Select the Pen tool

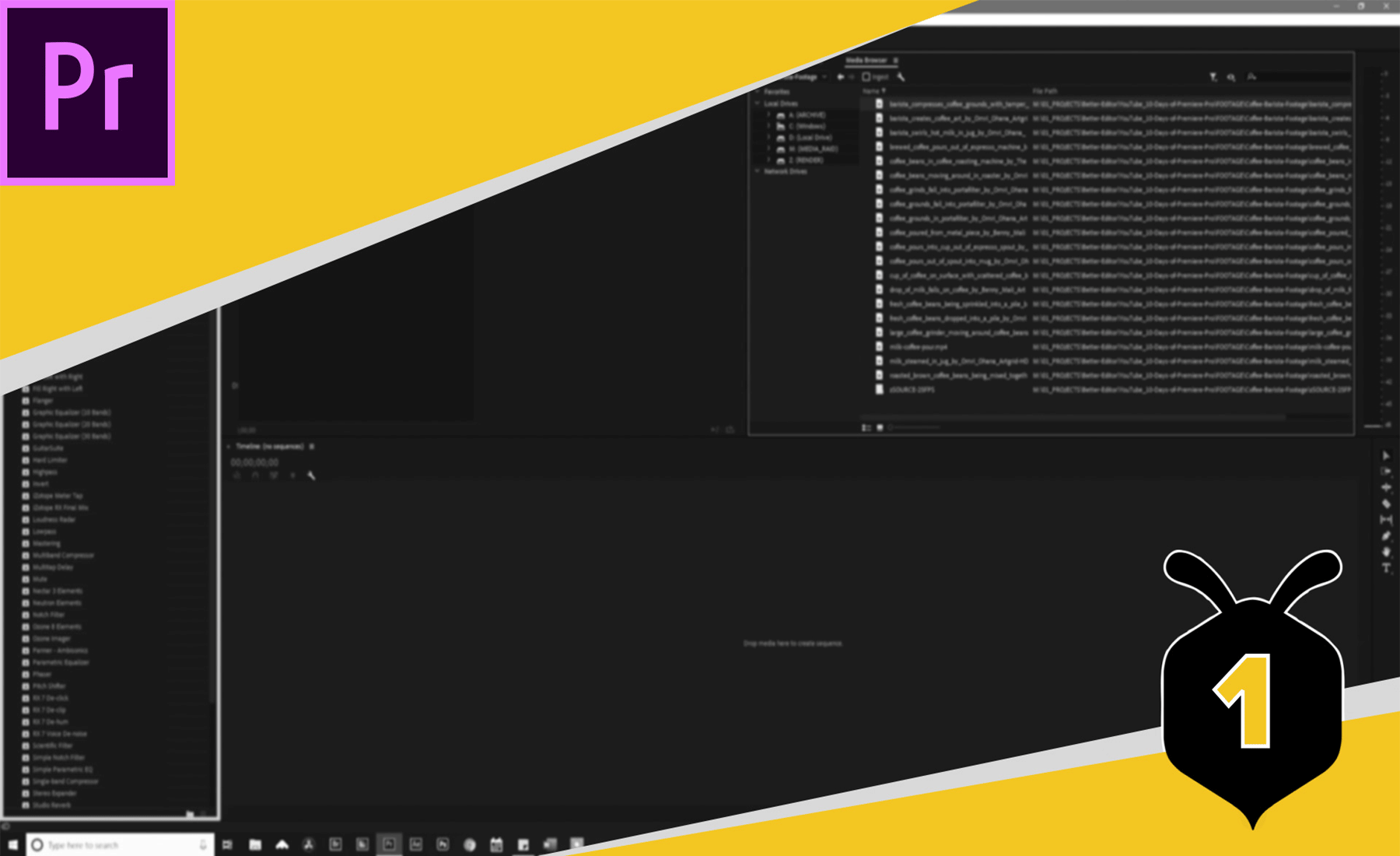1386,536
